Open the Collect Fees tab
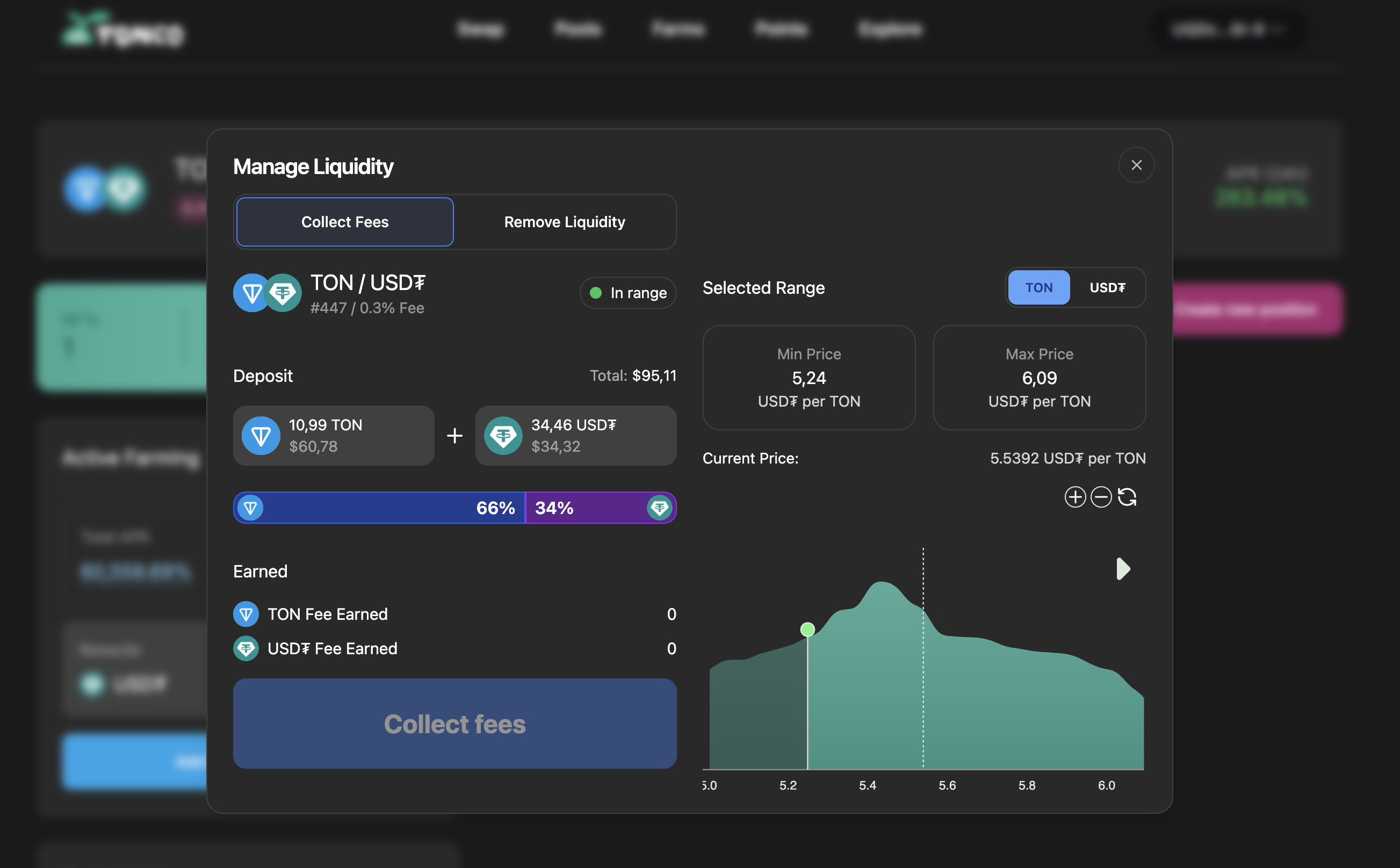This screenshot has height=868, width=1400. (344, 222)
